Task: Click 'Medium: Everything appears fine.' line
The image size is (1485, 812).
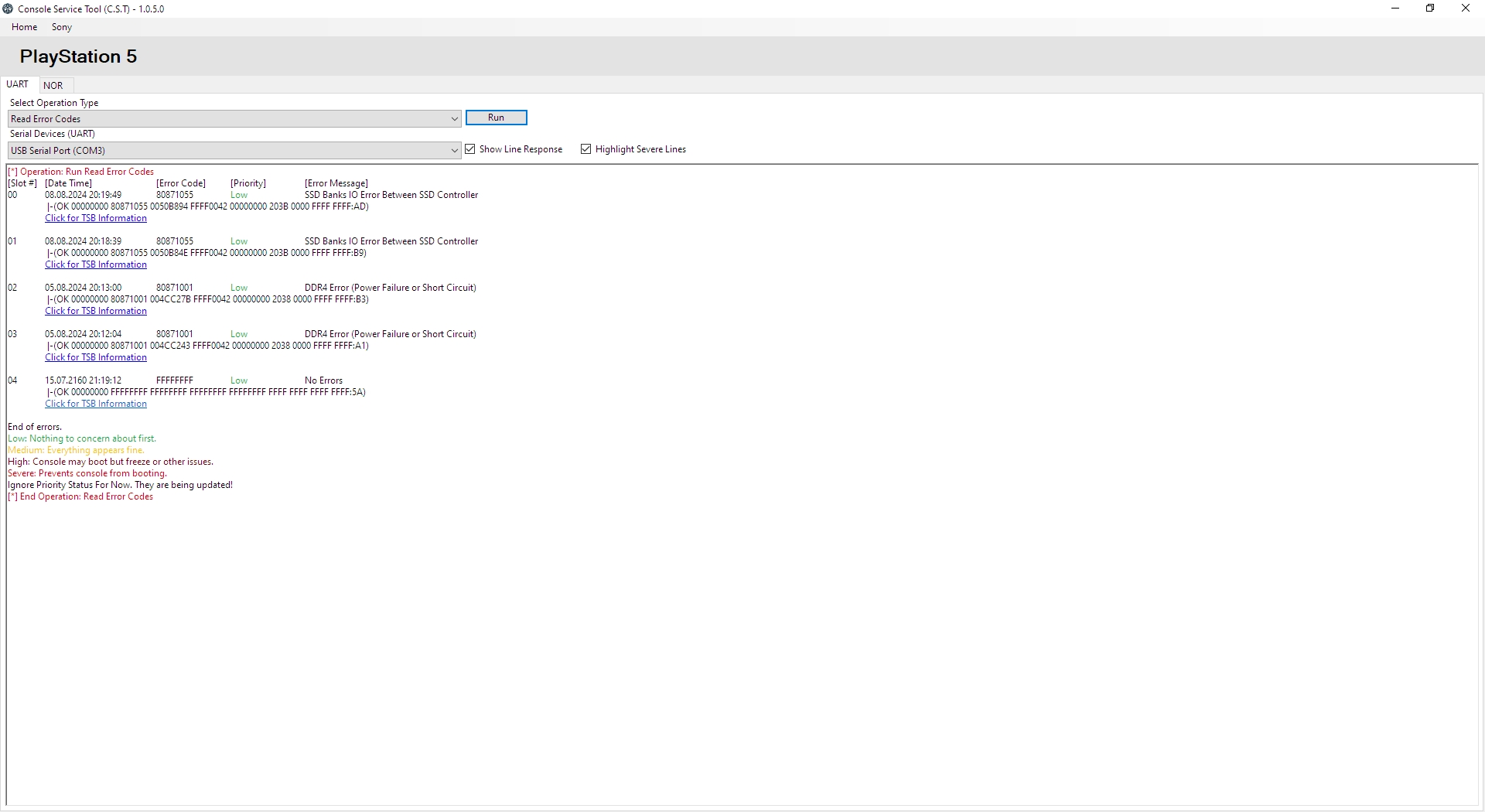Action: (76, 450)
